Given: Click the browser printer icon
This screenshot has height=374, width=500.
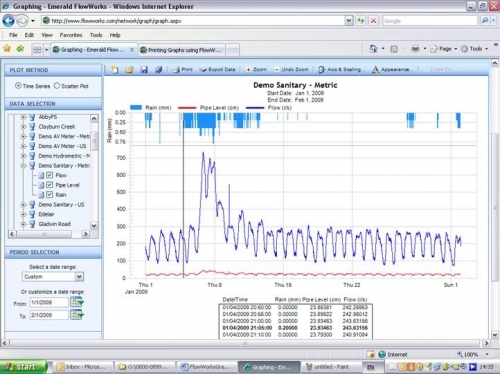Looking at the screenshot, I should (415, 49).
